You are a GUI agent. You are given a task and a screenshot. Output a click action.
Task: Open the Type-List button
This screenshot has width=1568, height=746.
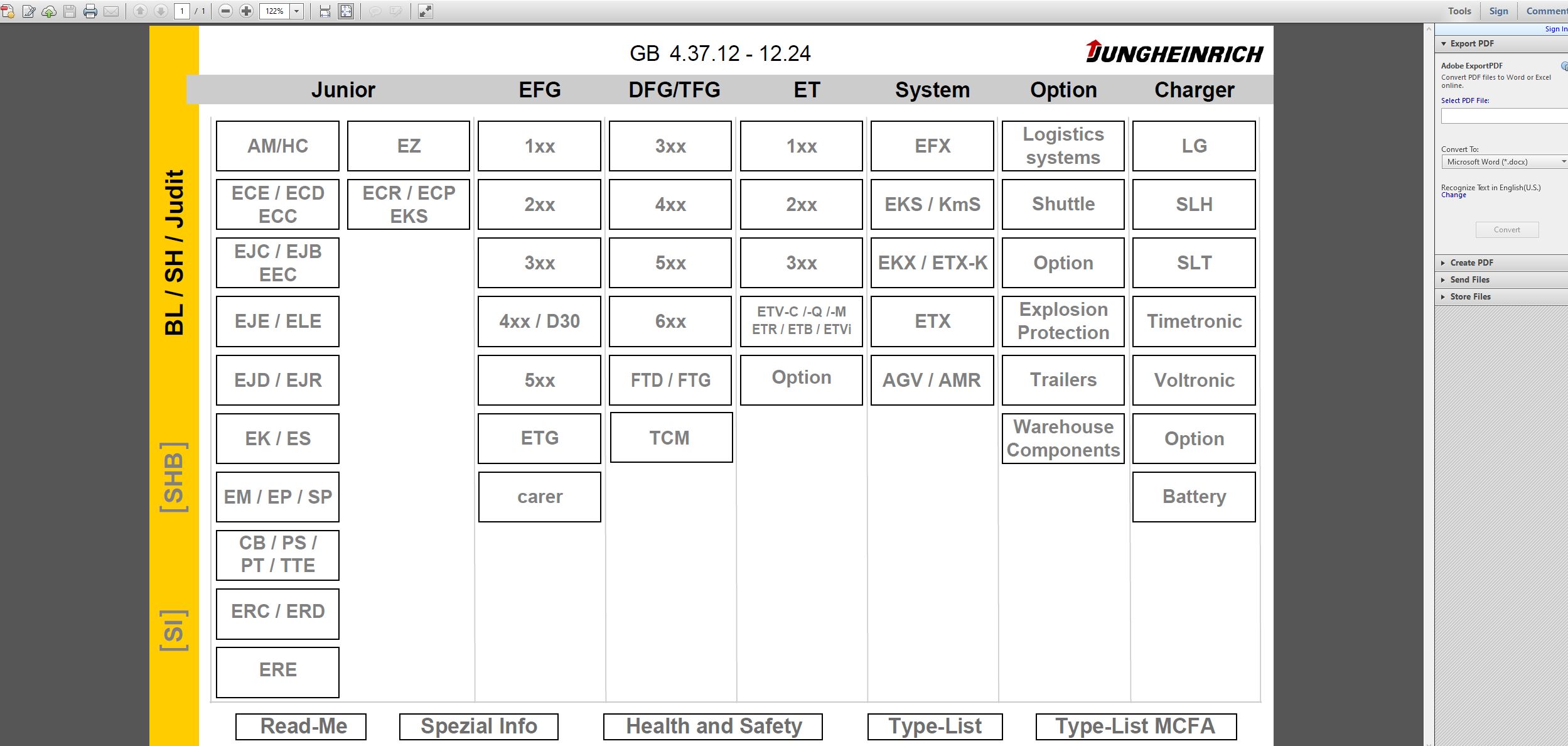tap(935, 727)
